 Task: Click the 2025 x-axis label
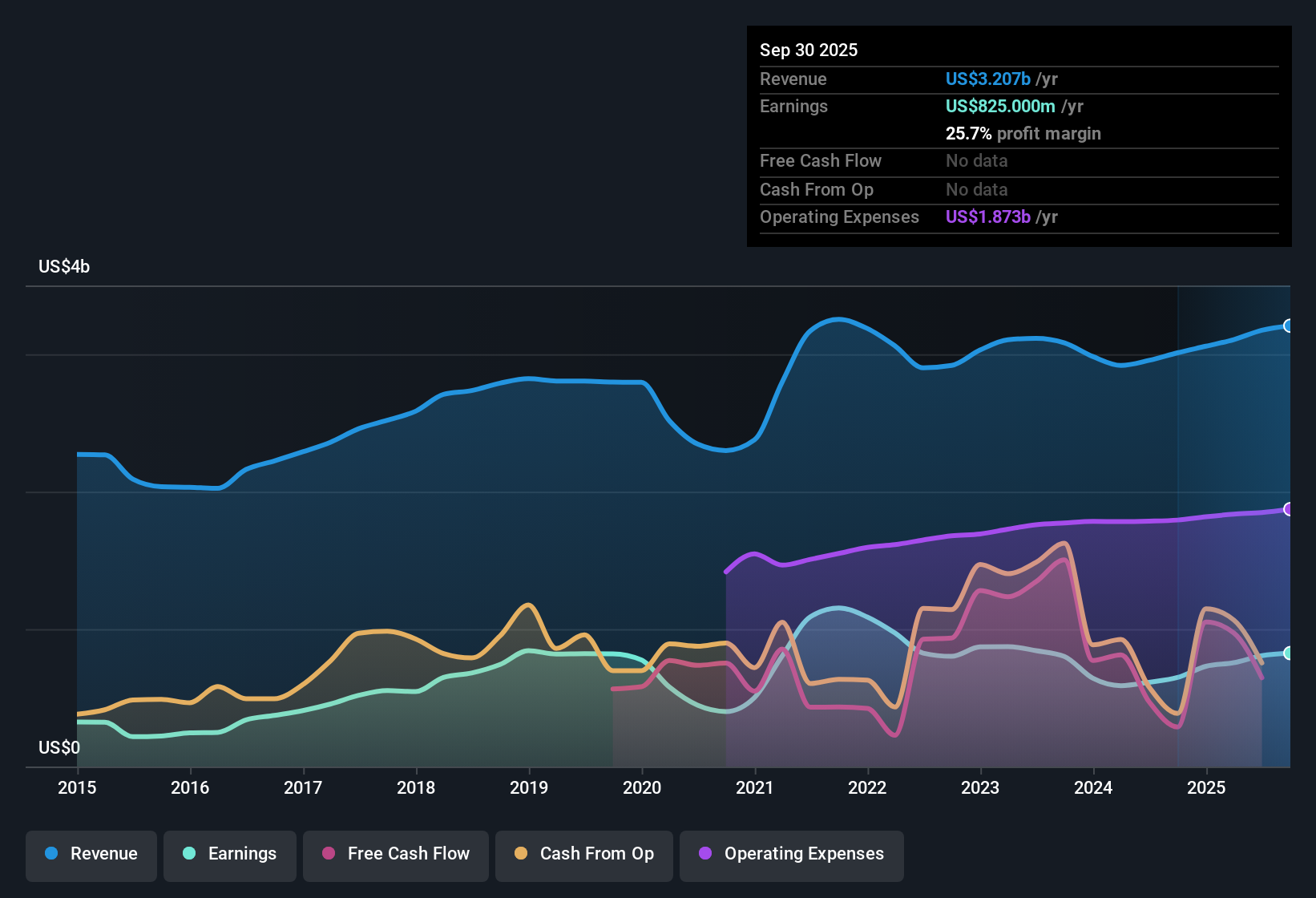coord(1206,788)
